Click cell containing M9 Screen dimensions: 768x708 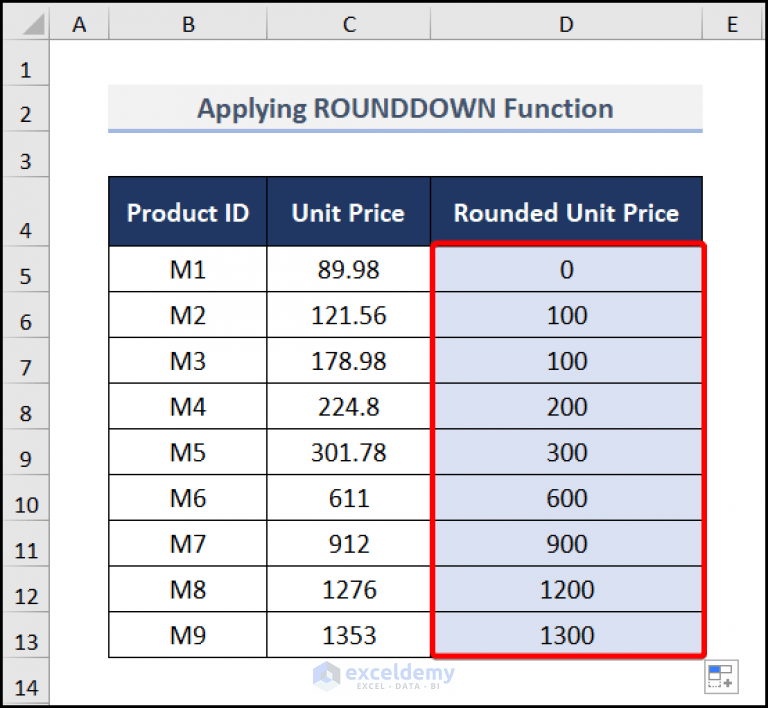tap(188, 635)
